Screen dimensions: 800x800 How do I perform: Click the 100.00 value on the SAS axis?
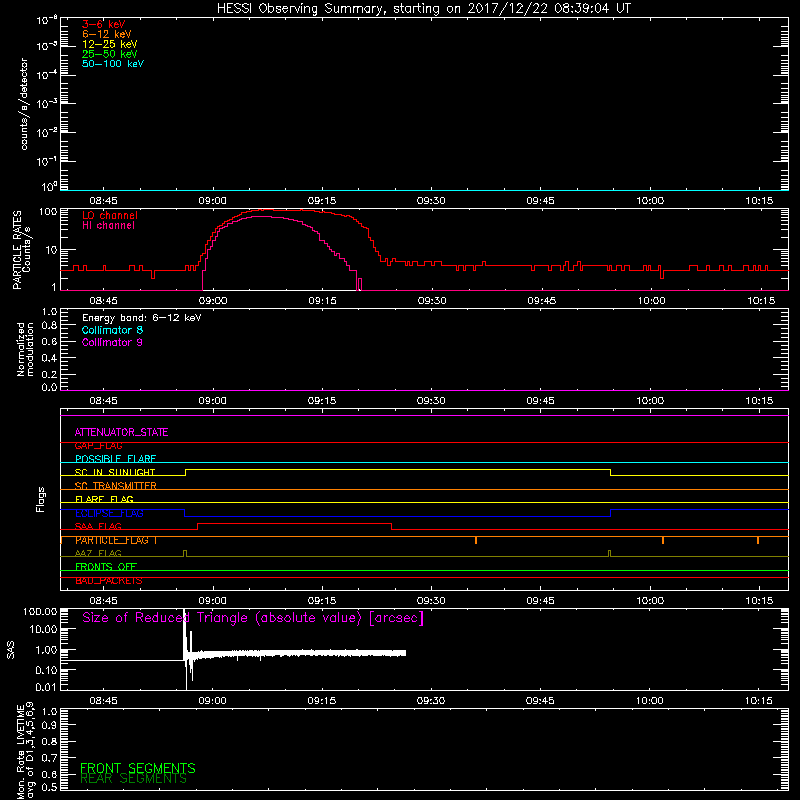click(x=40, y=612)
